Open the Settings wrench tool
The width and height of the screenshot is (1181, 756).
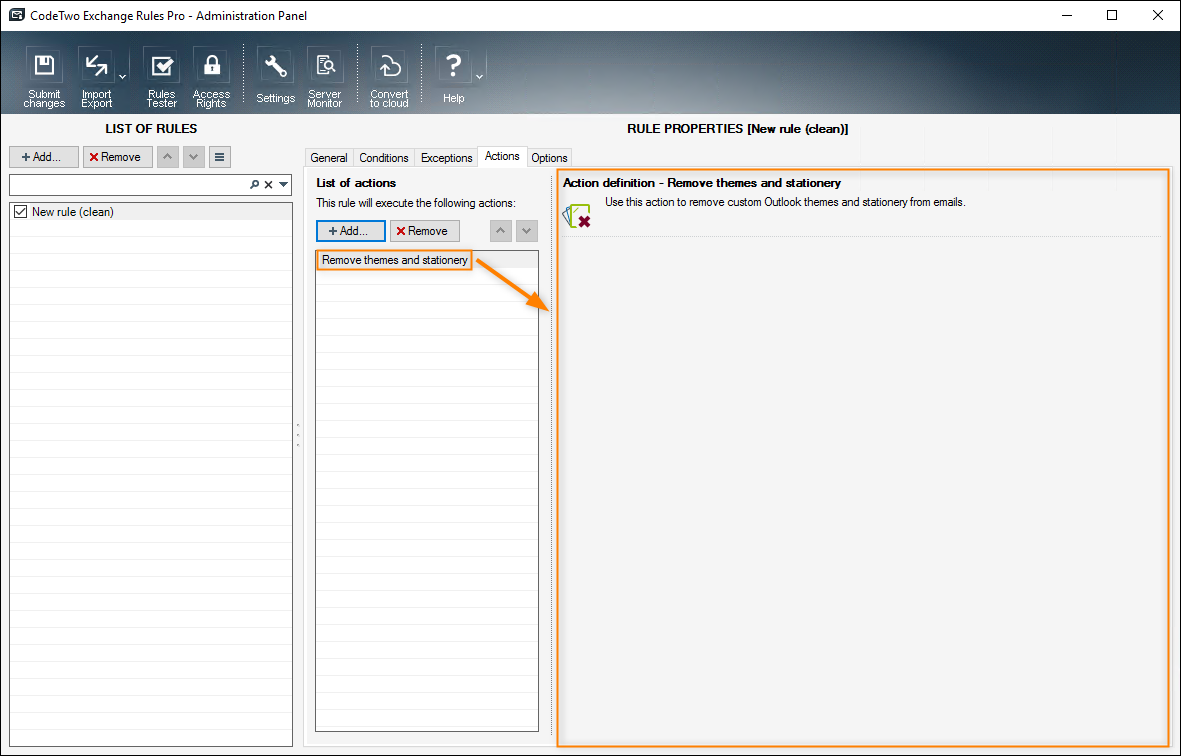[276, 77]
